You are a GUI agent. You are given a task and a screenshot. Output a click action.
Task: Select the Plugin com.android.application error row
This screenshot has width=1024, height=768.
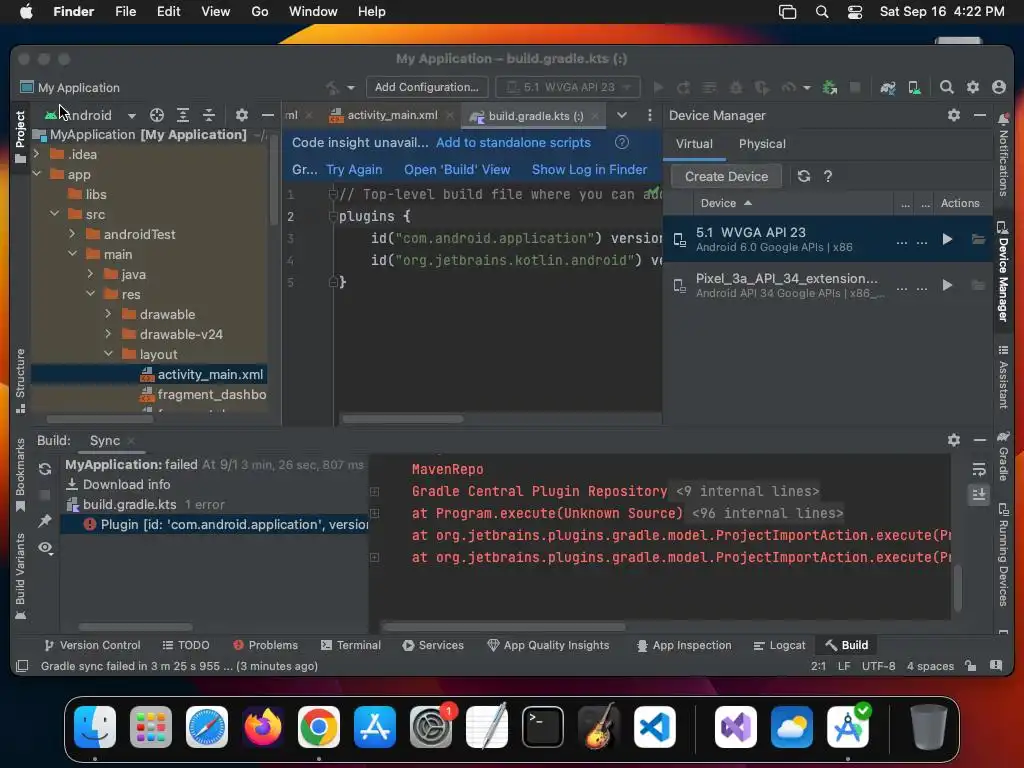coord(216,524)
